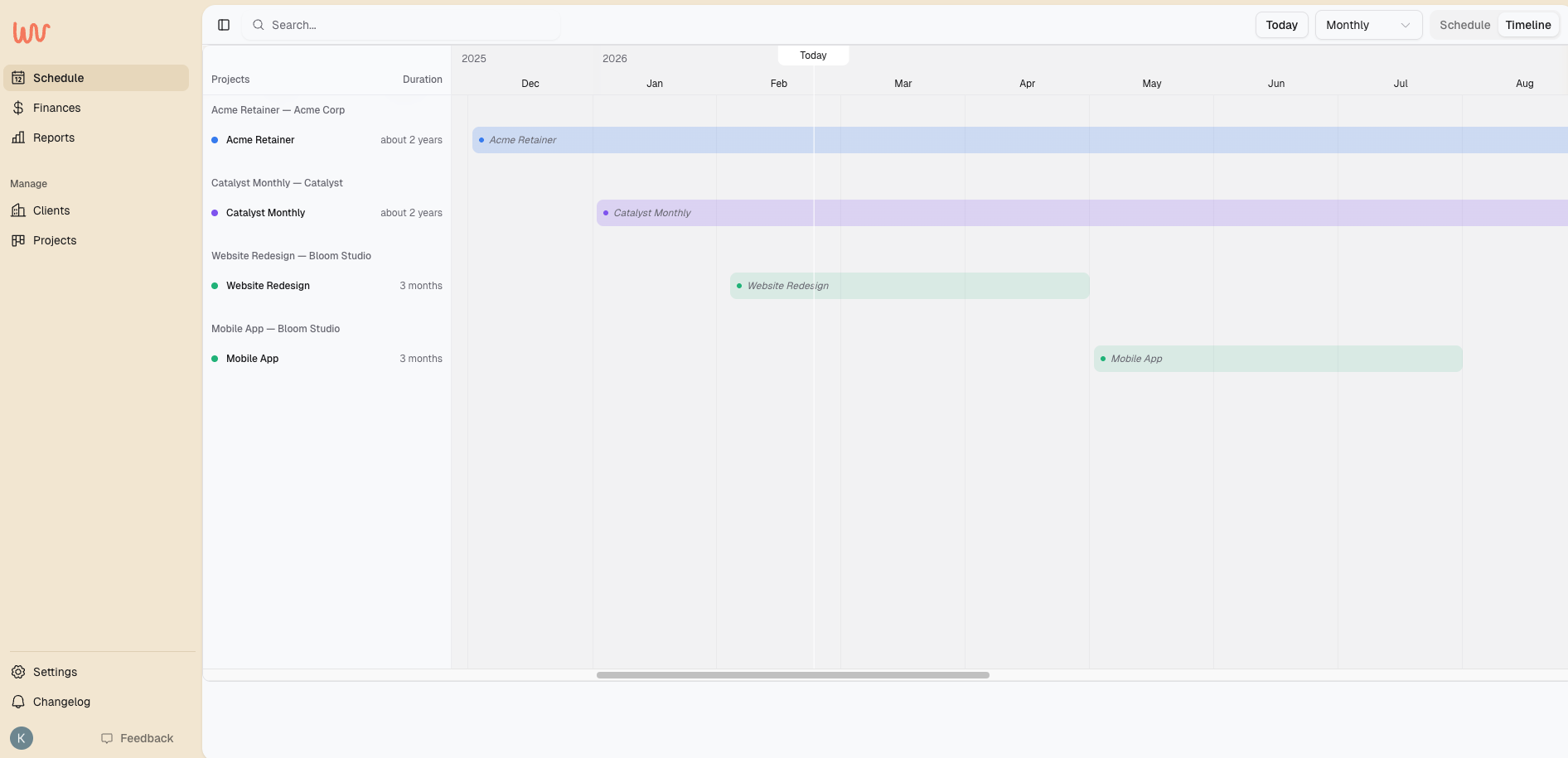Viewport: 1568px width, 758px height.
Task: Select the Schedule calendar icon
Action: coord(20,77)
